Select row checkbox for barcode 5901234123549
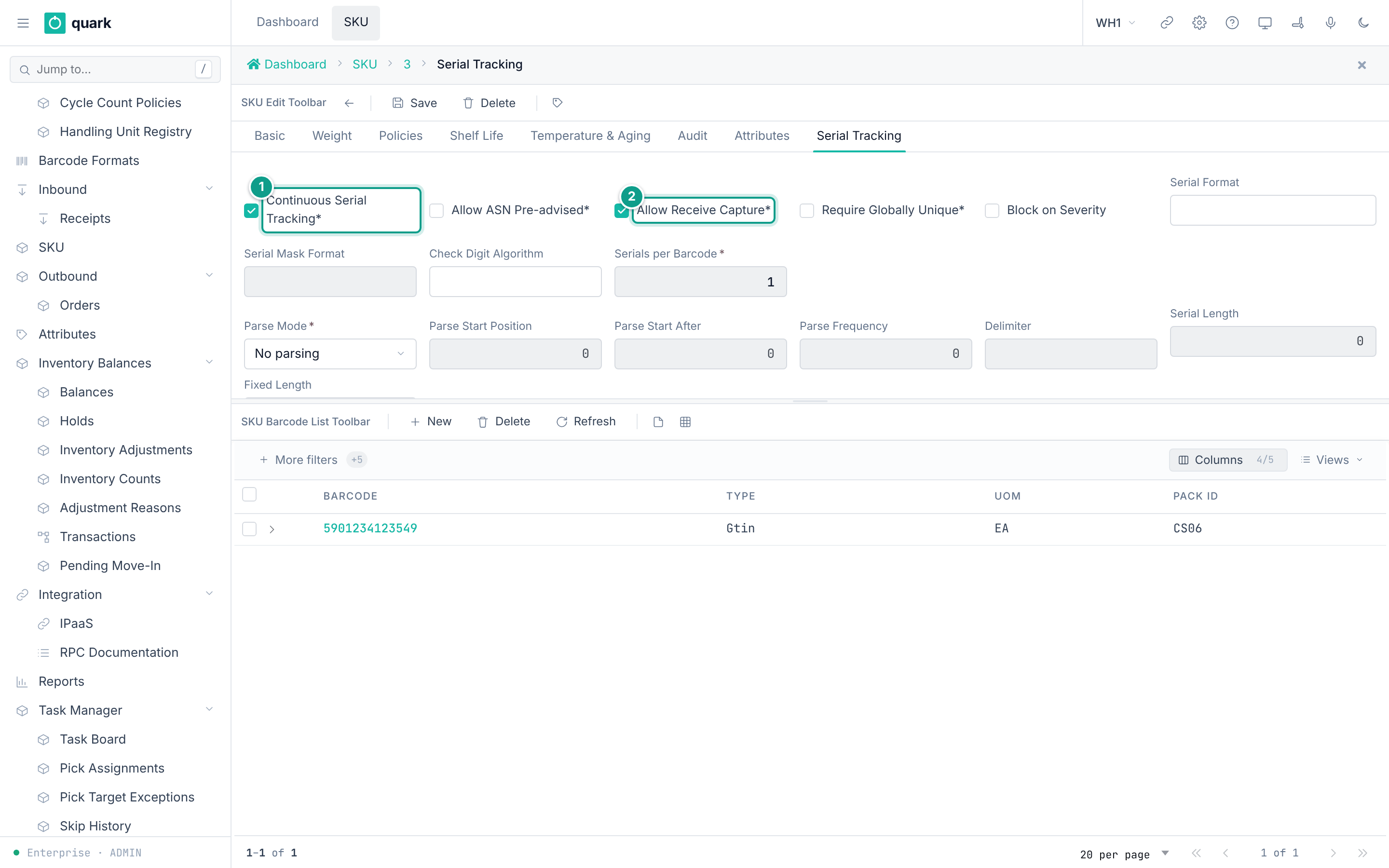The image size is (1389, 868). tap(249, 529)
